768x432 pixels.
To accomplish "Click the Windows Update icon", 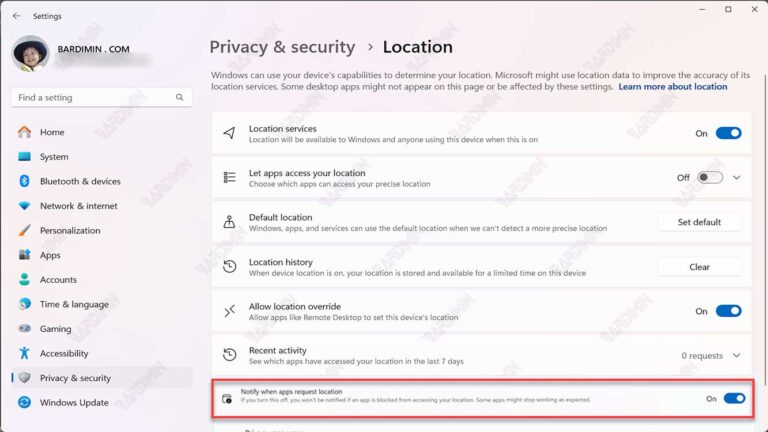I will click(x=24, y=403).
